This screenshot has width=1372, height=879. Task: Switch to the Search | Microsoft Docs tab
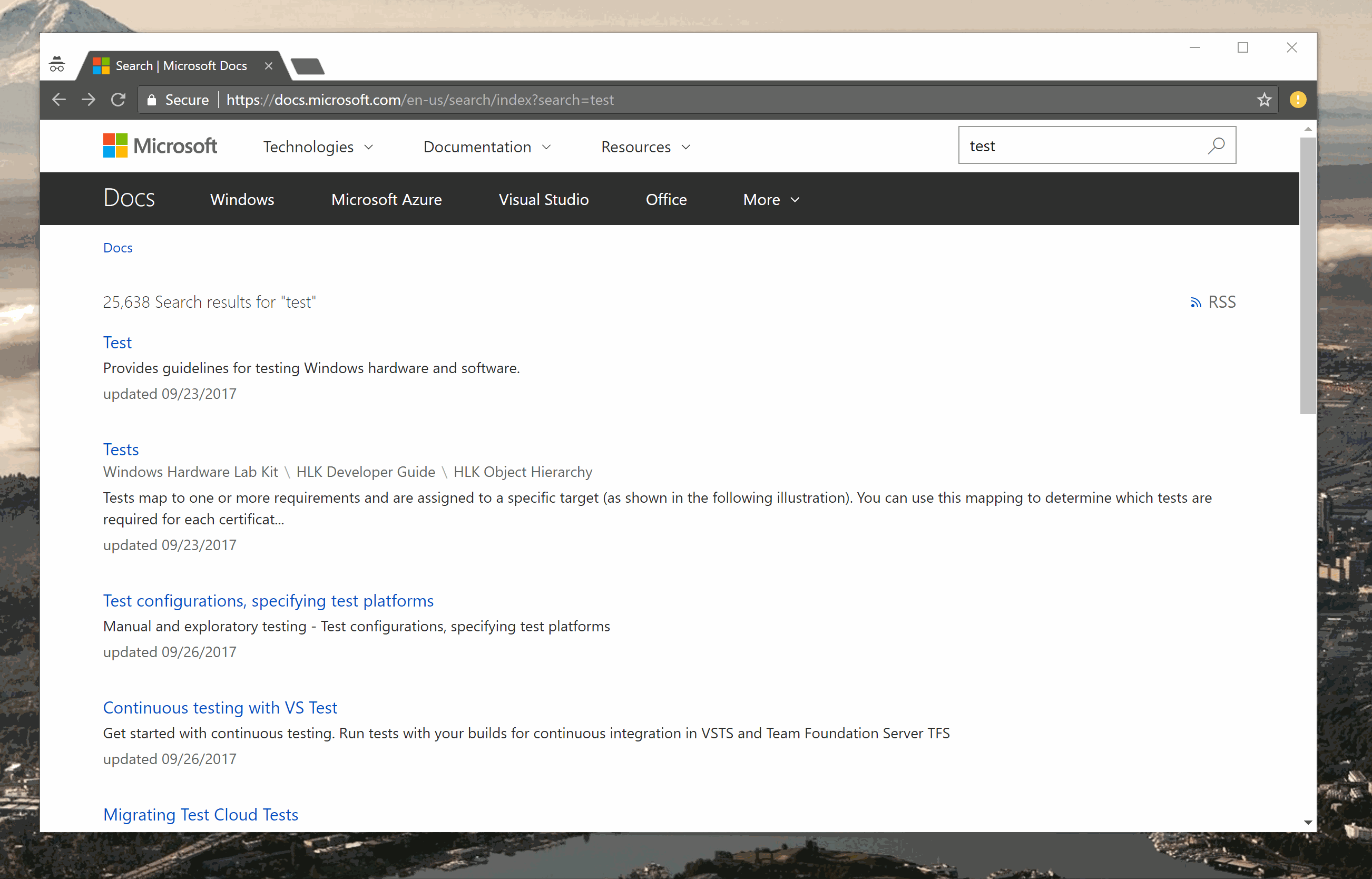tap(180, 65)
